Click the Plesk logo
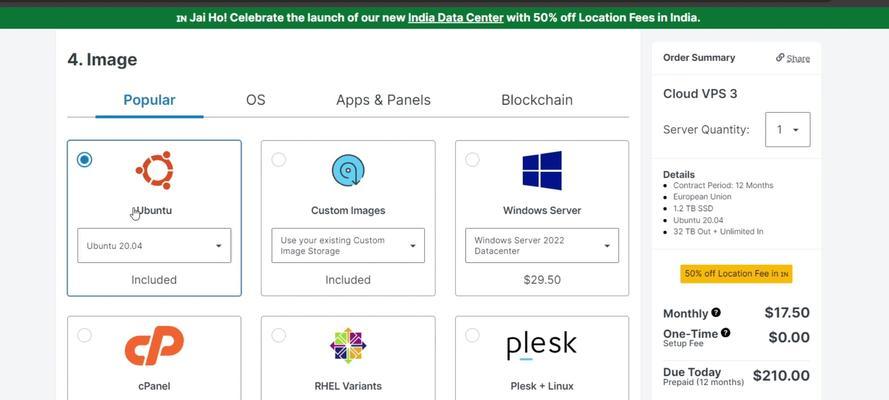Viewport: 889px width, 400px height. [x=541, y=346]
